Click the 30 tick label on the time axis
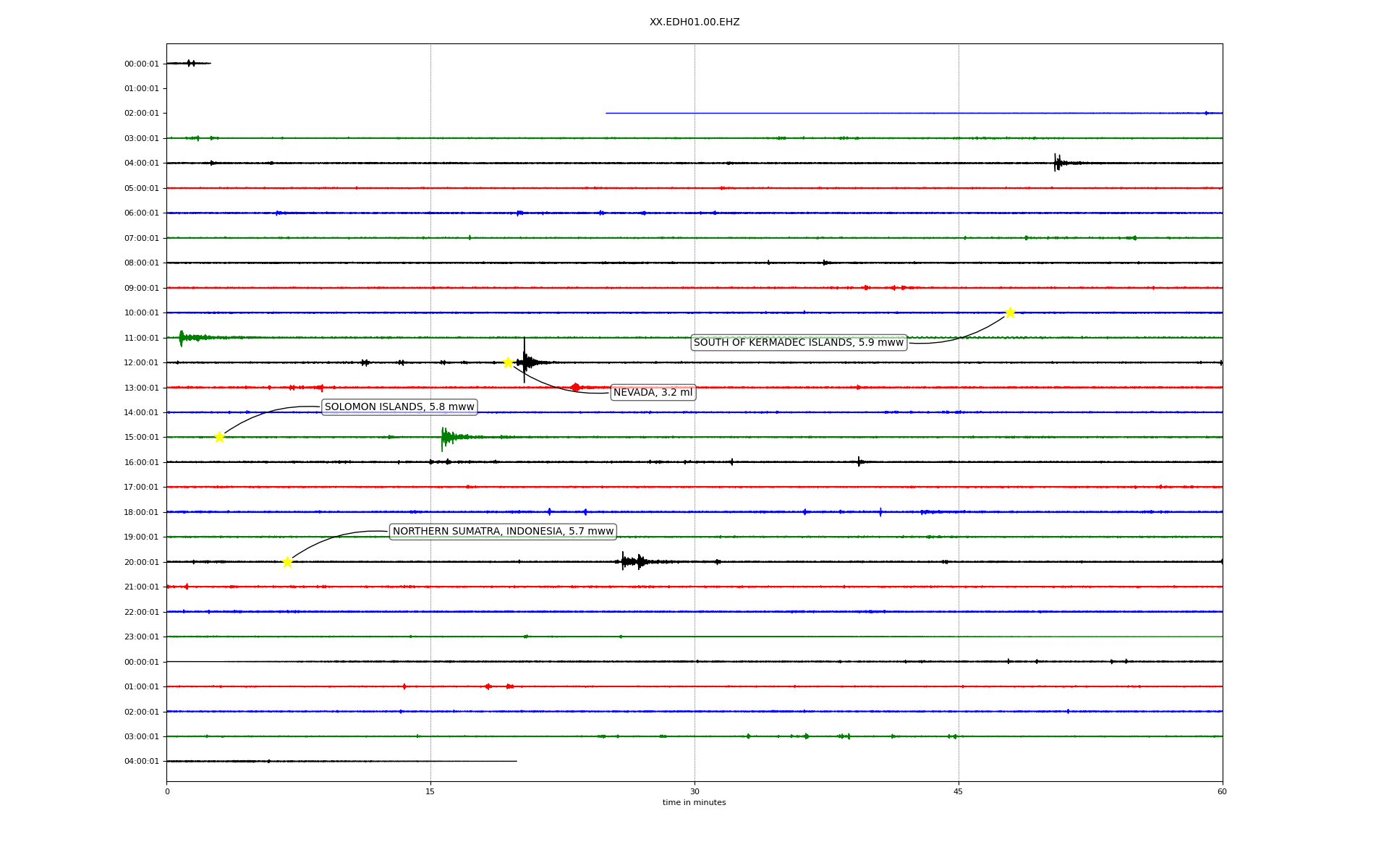The width and height of the screenshot is (1389, 868). tap(694, 791)
